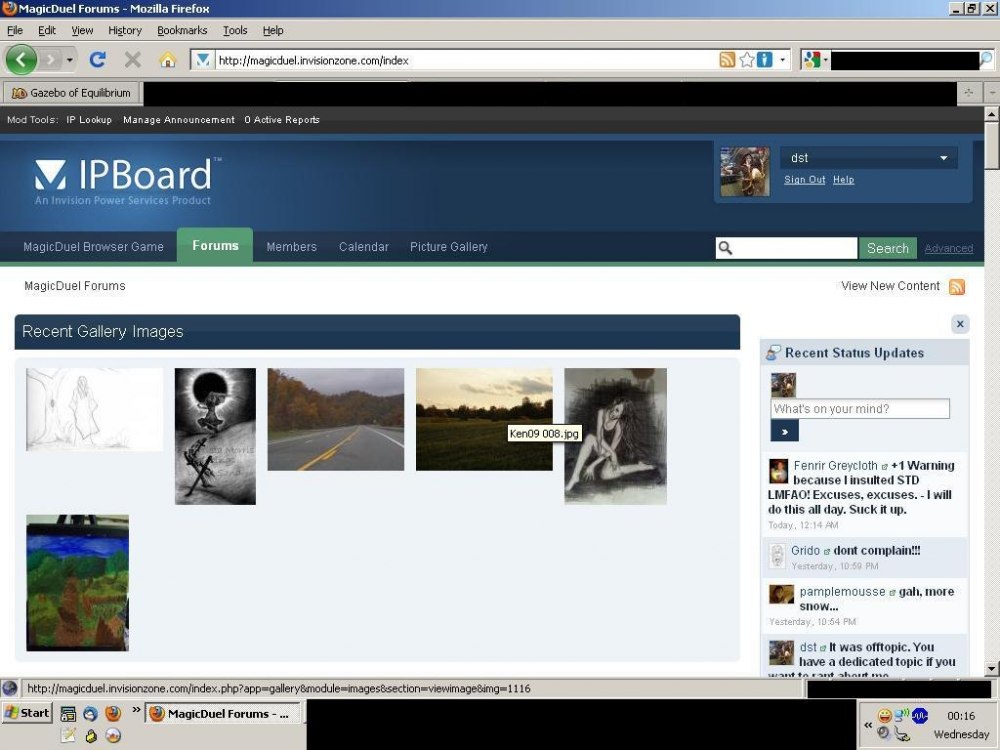The image size is (1000, 750).
Task: Open the Calendar navigation tab
Action: [364, 247]
